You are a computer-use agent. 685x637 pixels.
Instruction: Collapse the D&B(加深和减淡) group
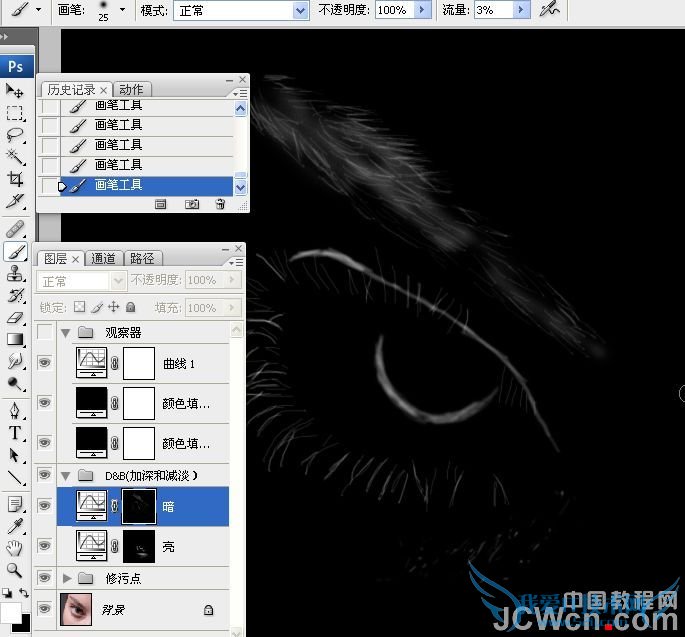click(x=66, y=475)
